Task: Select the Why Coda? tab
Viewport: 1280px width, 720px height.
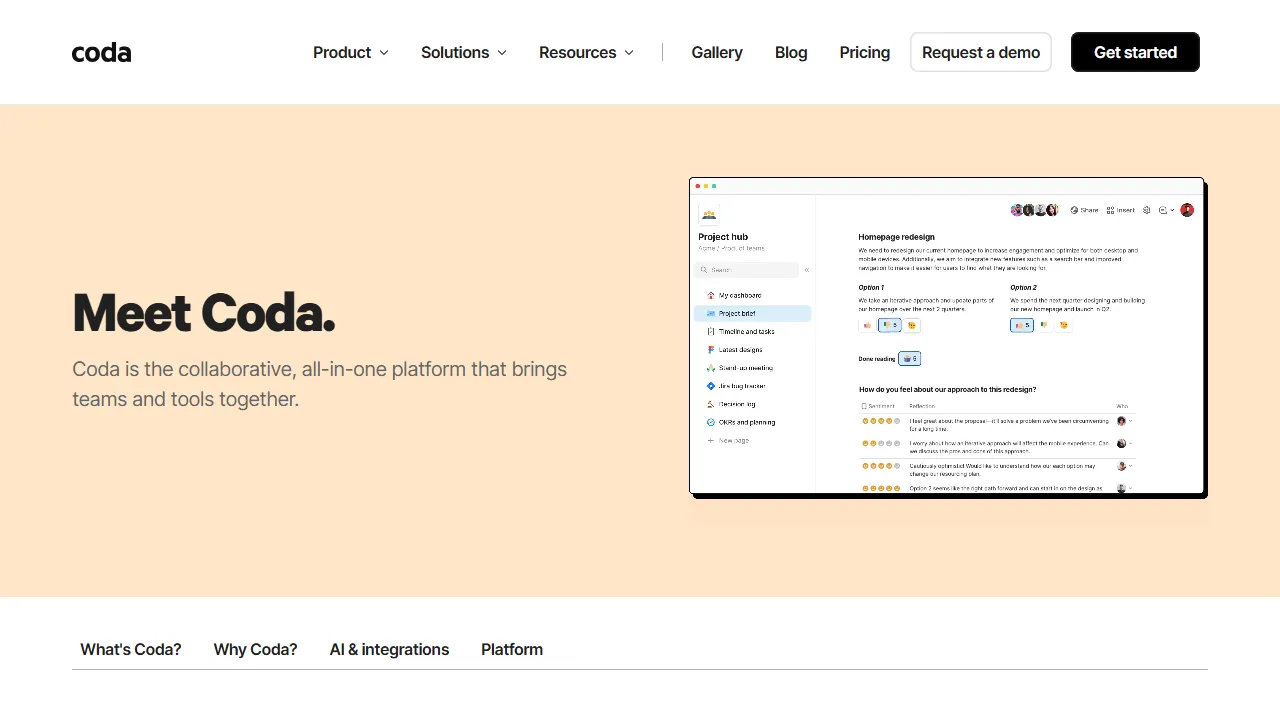Action: coord(255,649)
